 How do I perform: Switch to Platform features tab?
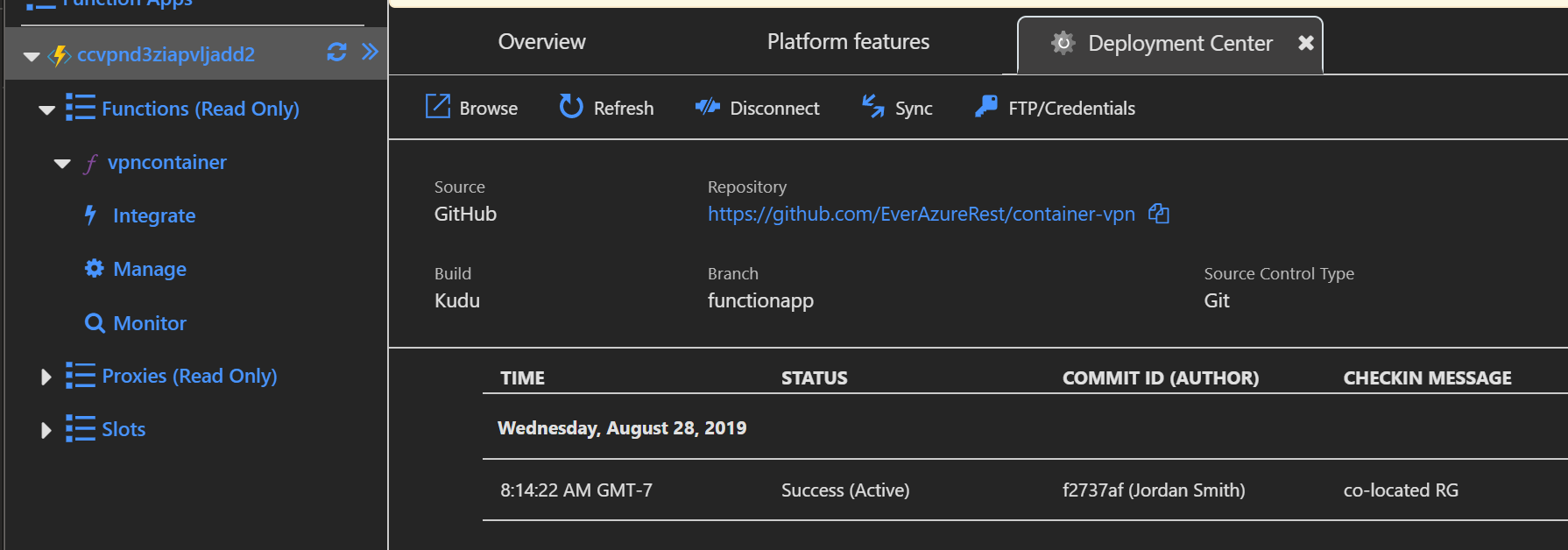[x=848, y=41]
